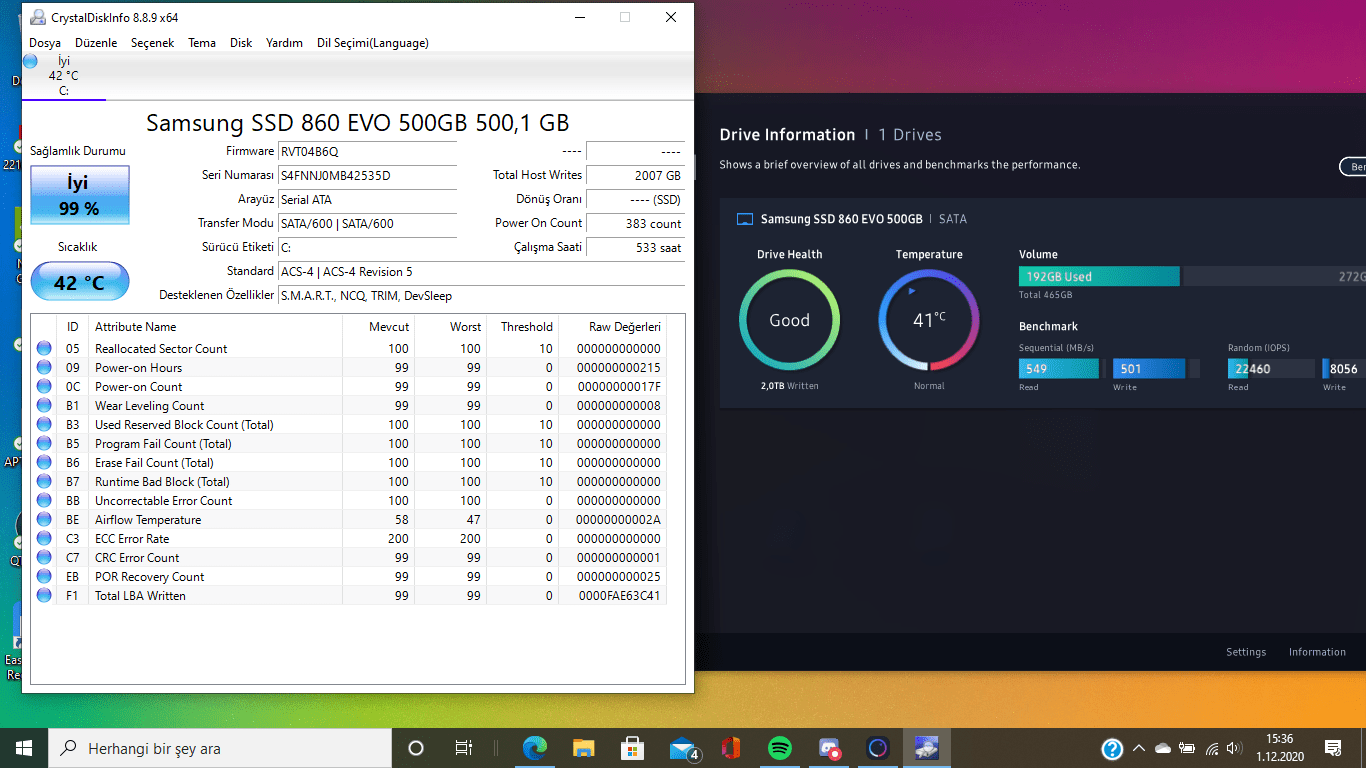
Task: Open the Dil Seçimi(Language) menu
Action: (x=373, y=43)
